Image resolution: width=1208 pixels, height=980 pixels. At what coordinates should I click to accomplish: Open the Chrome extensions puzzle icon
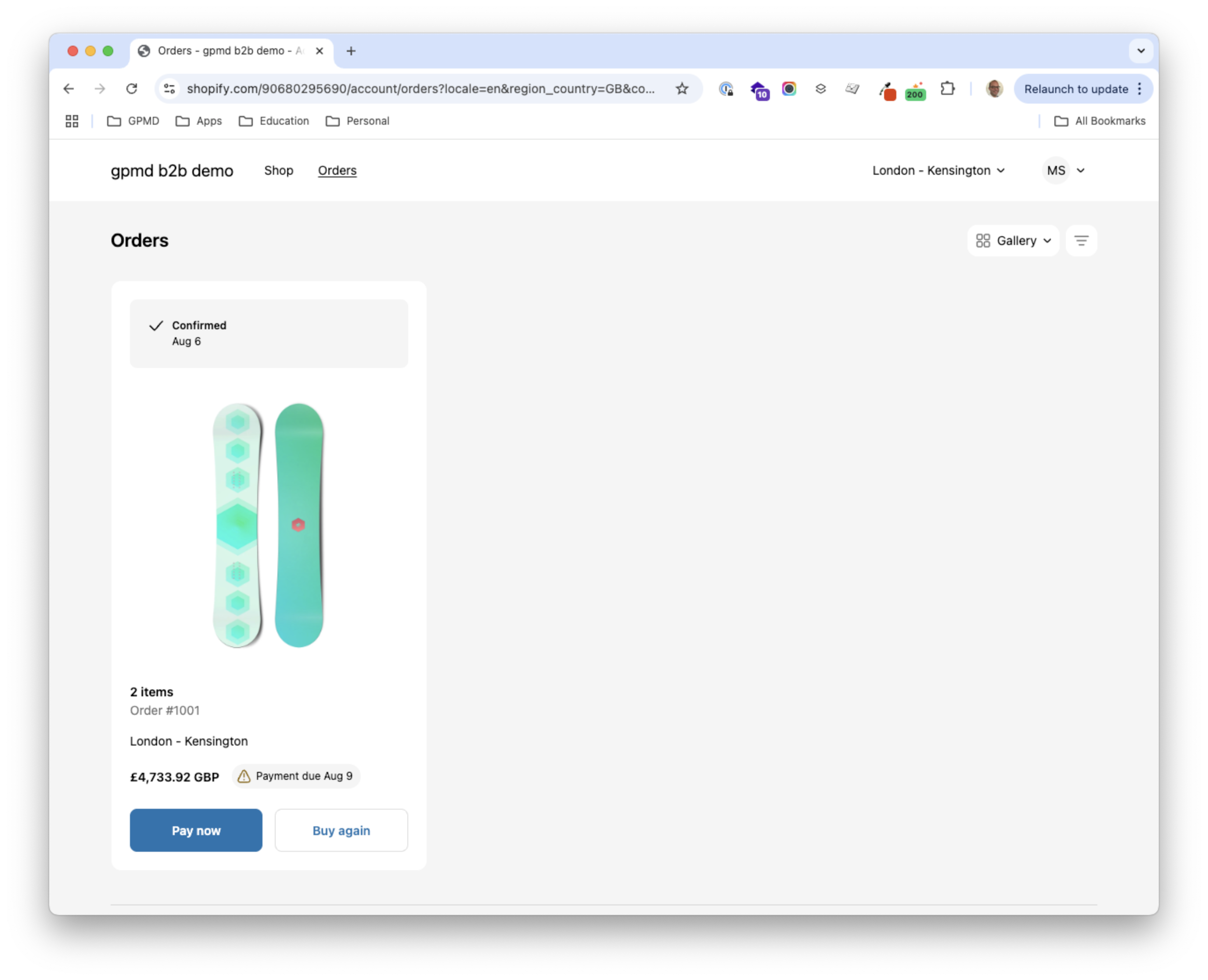(947, 89)
